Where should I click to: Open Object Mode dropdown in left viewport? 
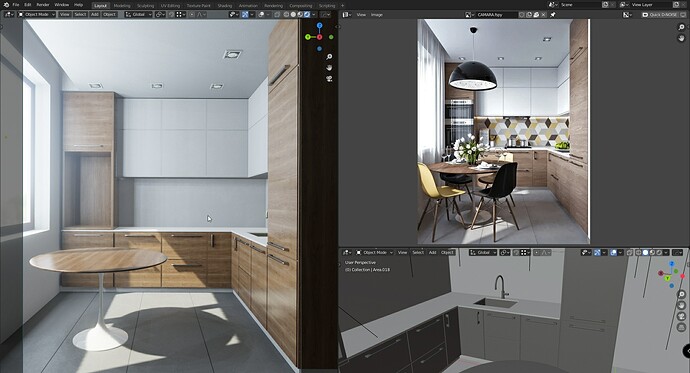coord(37,15)
